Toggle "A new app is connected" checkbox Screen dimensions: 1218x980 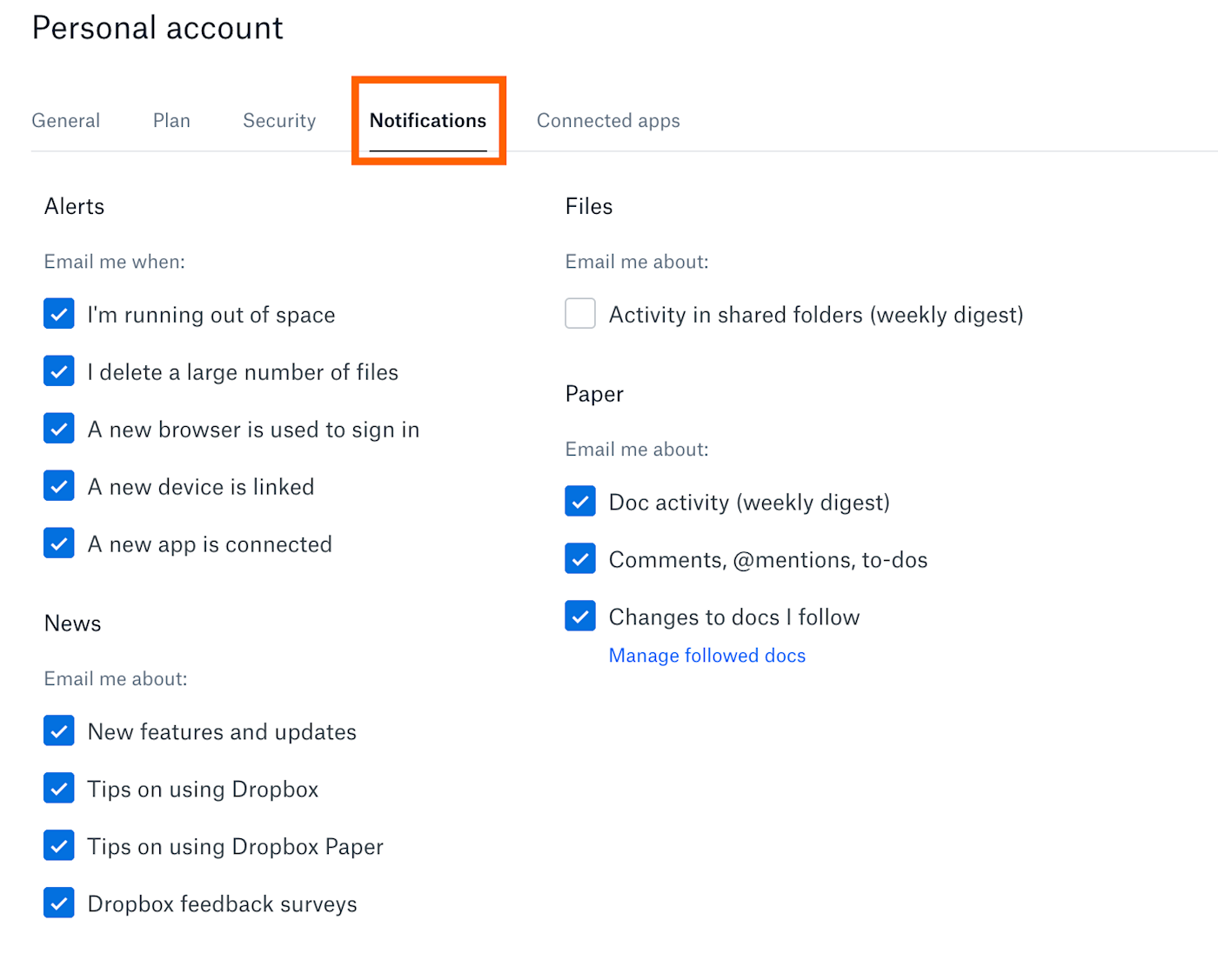pyautogui.click(x=59, y=543)
